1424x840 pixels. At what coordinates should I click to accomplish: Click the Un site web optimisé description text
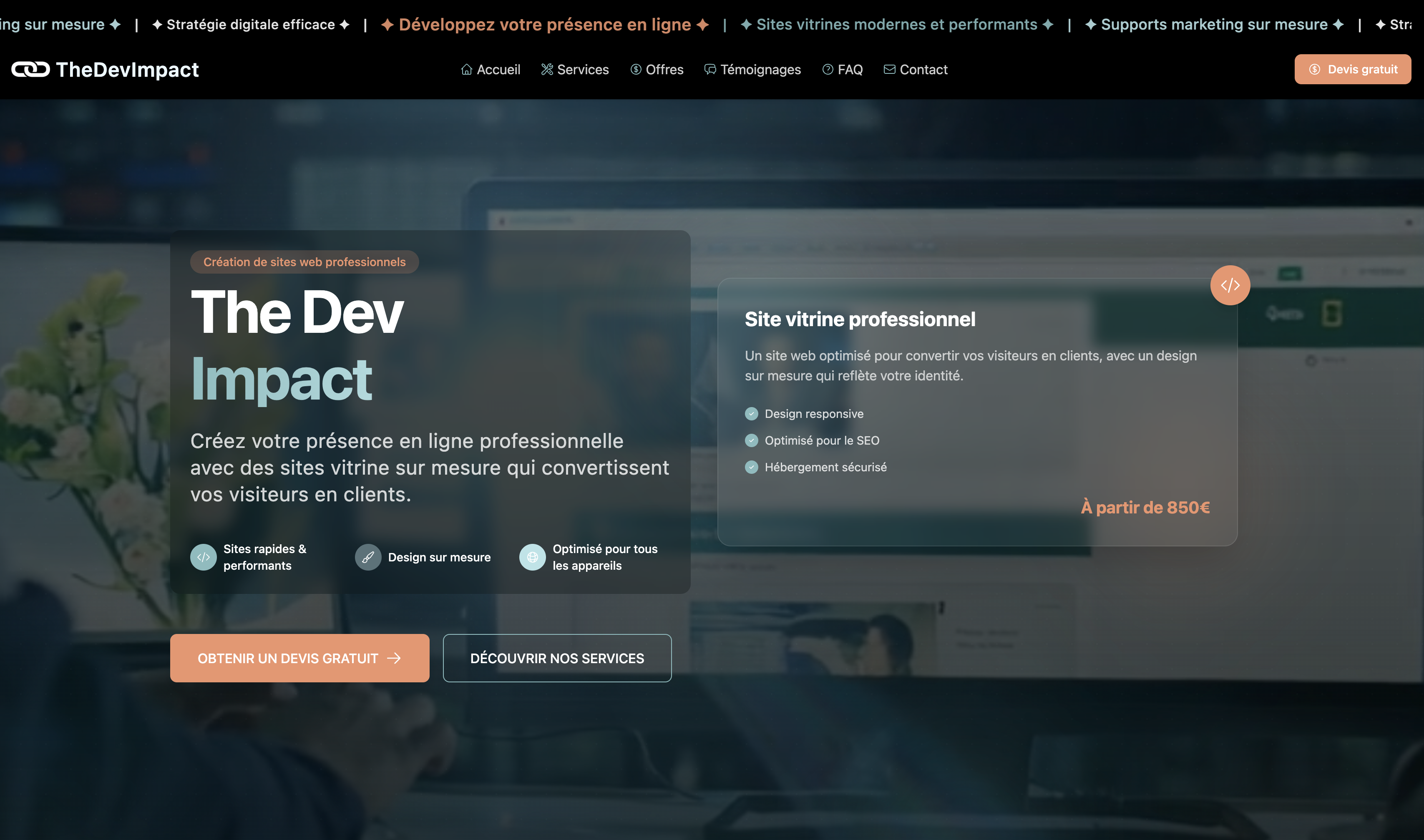[971, 366]
